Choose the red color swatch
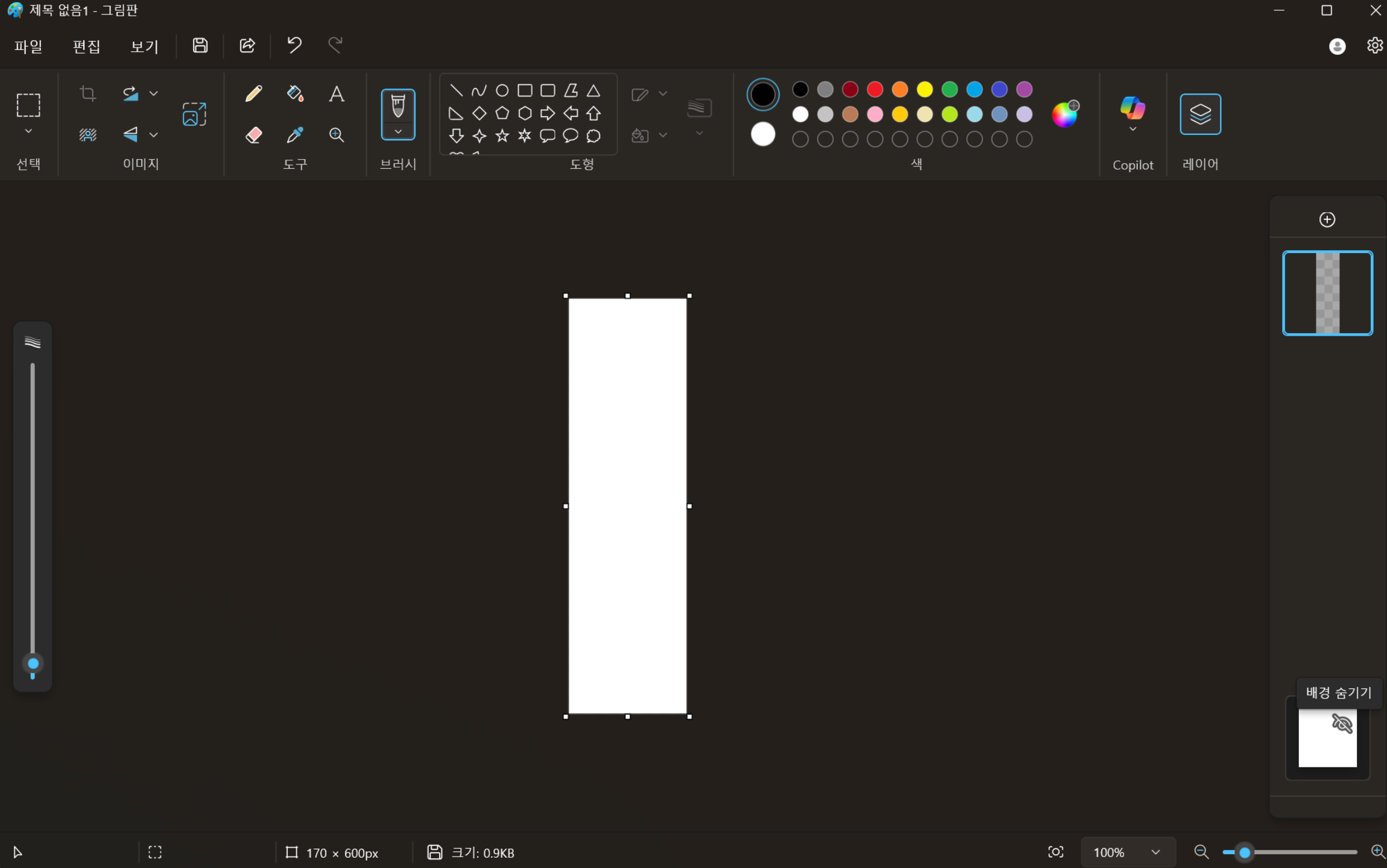The height and width of the screenshot is (868, 1387). 874,89
